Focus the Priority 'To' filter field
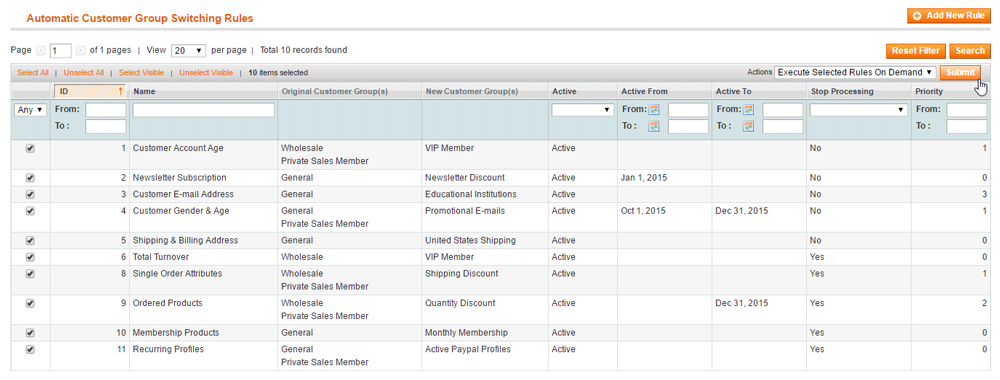1000x380 pixels. point(967,127)
